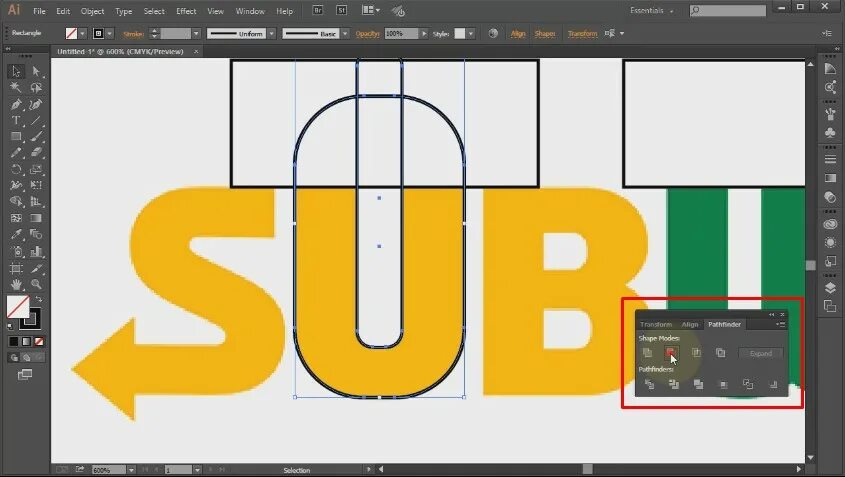Apply Trim pathfinder
Image resolution: width=845 pixels, height=477 pixels.
(x=674, y=384)
